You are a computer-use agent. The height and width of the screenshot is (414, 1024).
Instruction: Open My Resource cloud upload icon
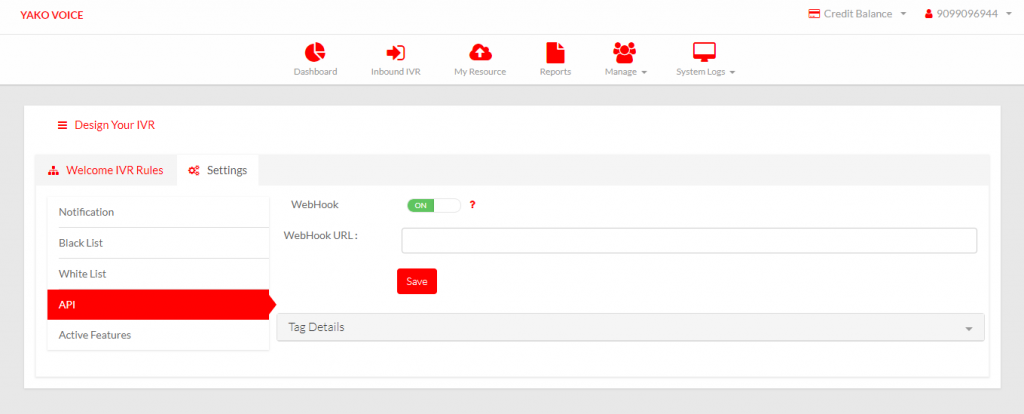480,52
